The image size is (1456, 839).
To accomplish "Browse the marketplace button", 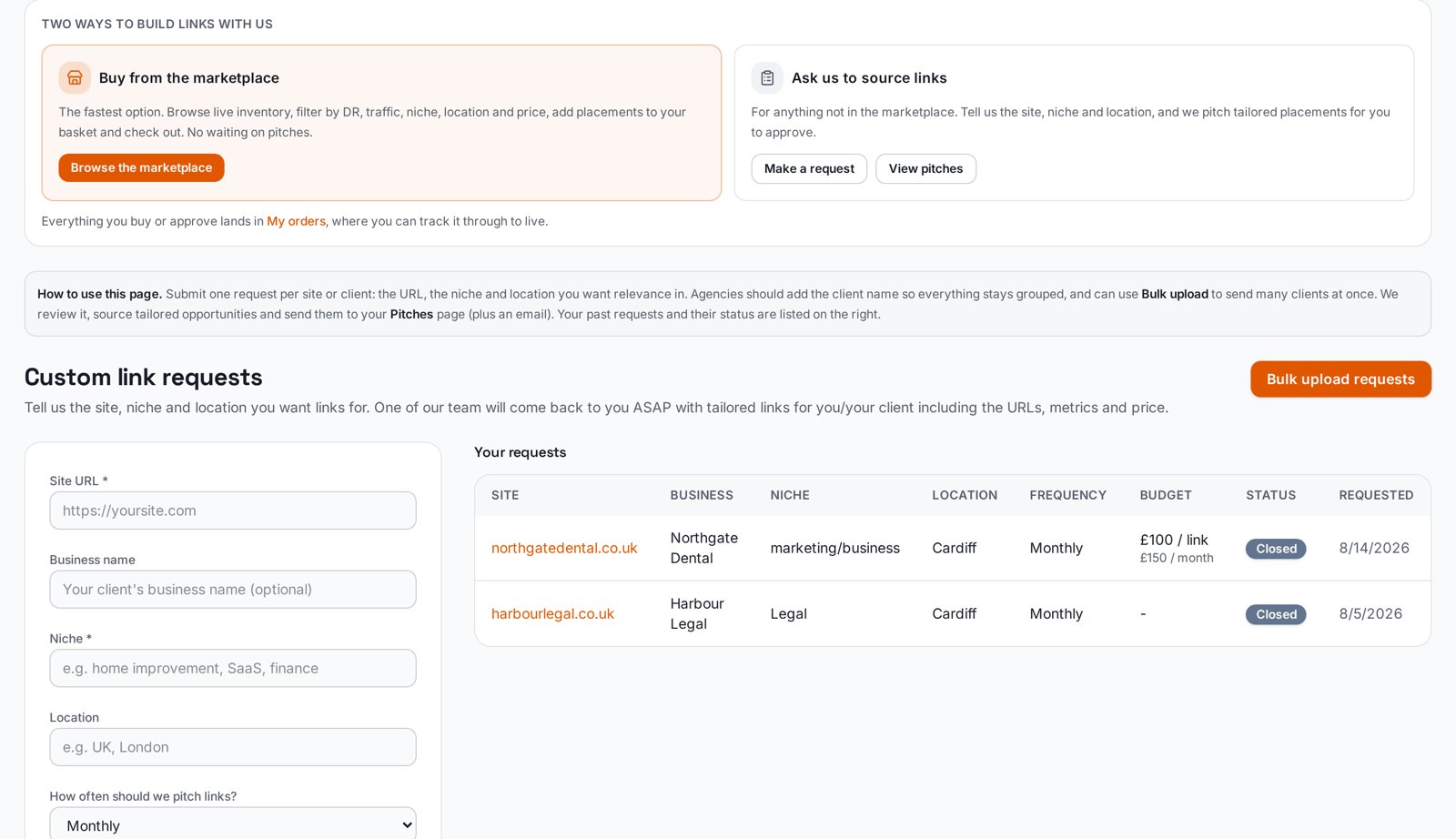I will click(x=141, y=167).
